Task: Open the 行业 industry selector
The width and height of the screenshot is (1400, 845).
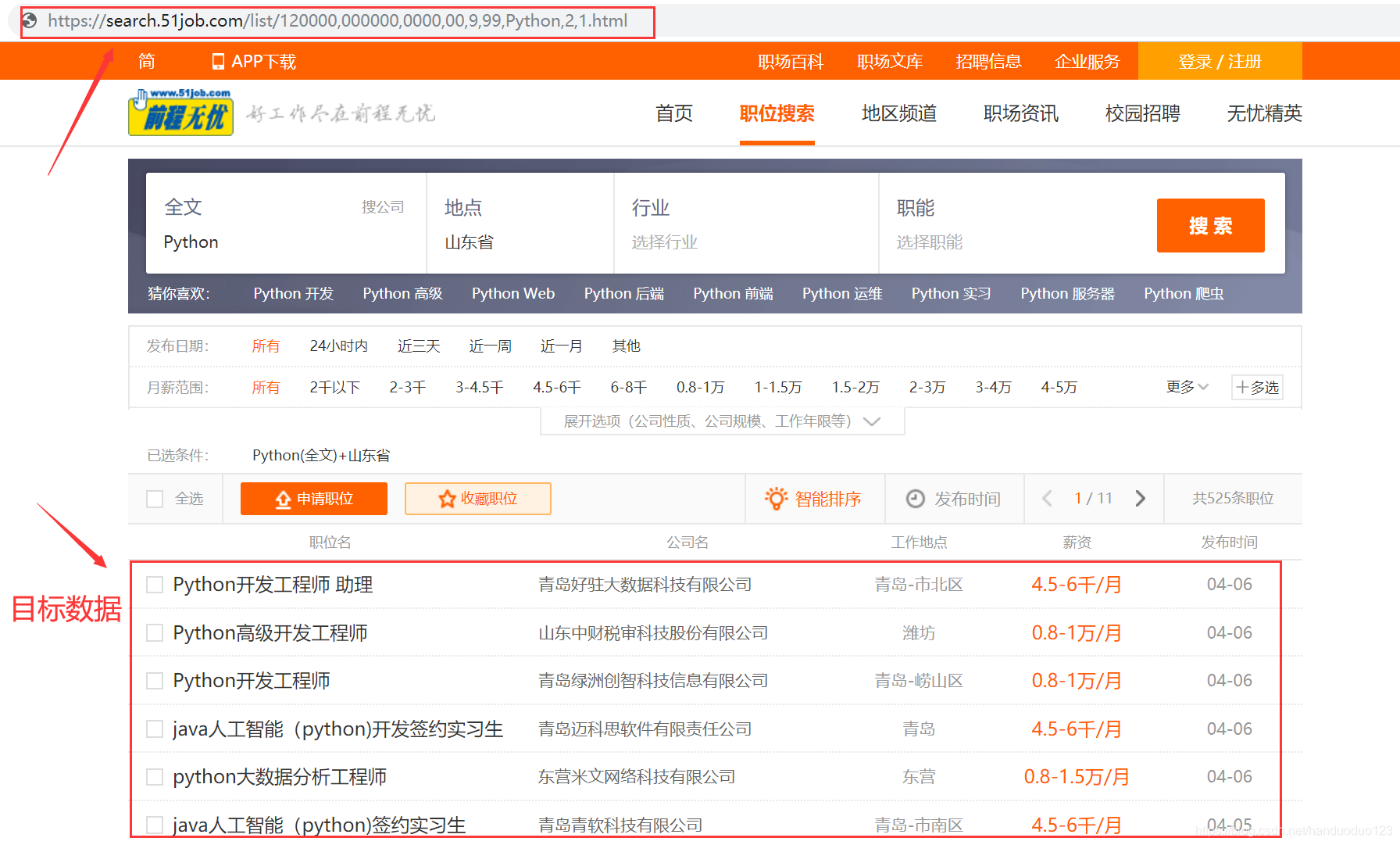Action: point(747,224)
